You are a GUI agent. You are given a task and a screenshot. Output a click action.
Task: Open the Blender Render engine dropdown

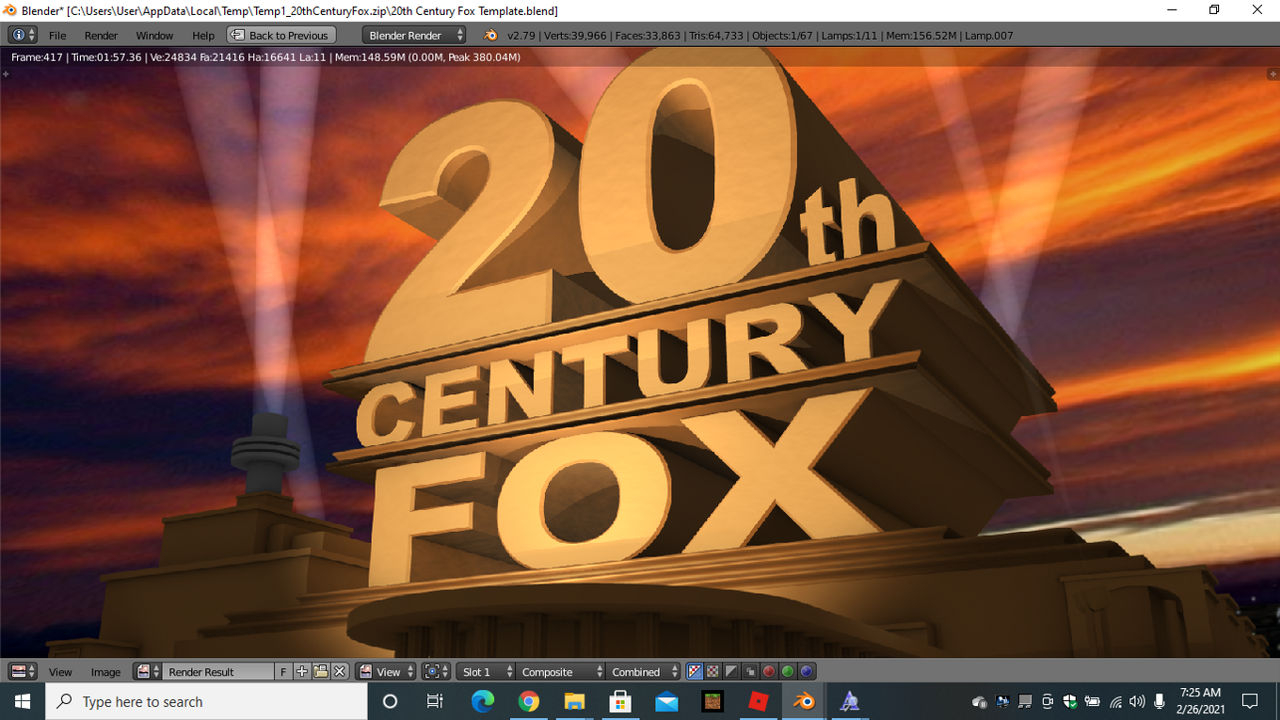pos(415,35)
